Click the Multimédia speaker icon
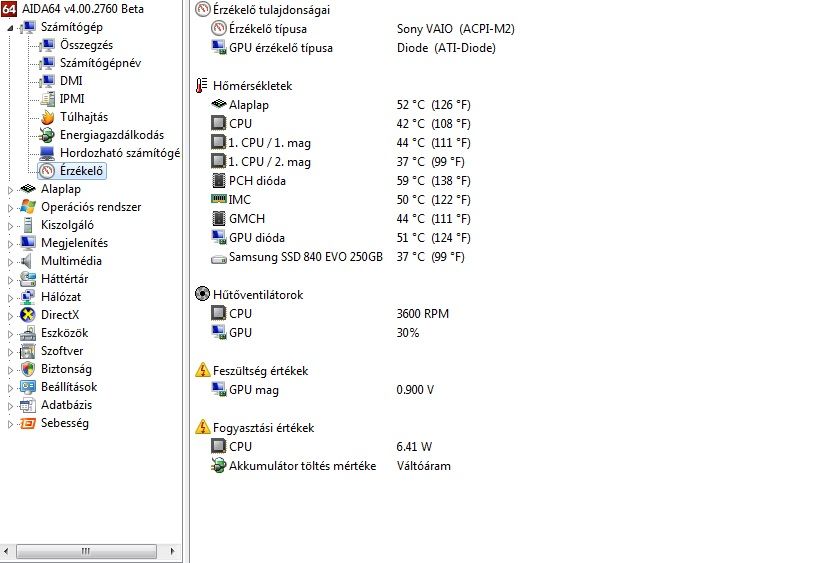This screenshot has height=563, width=832. (x=27, y=261)
